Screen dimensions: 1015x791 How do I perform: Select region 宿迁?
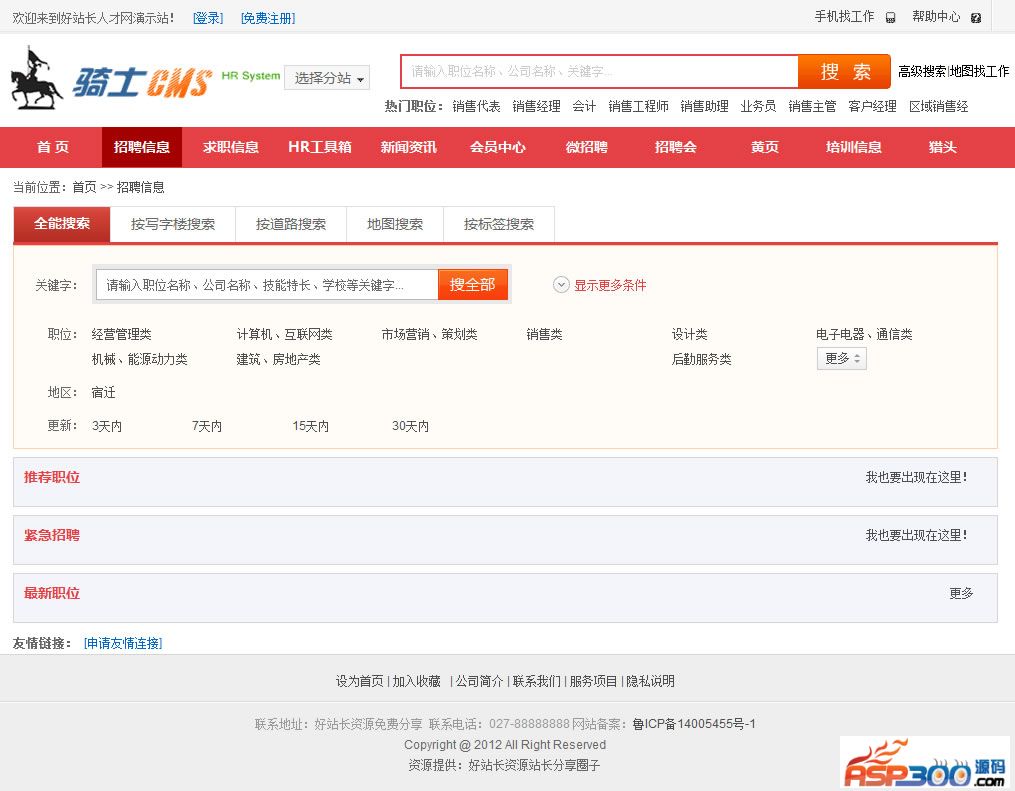pyautogui.click(x=104, y=393)
